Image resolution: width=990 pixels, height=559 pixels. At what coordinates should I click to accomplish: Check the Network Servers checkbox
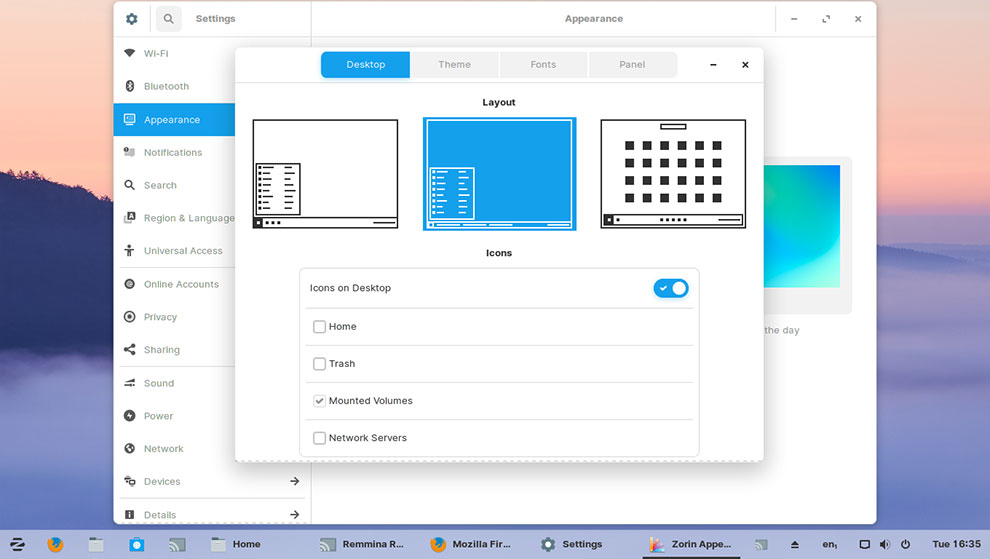(319, 438)
